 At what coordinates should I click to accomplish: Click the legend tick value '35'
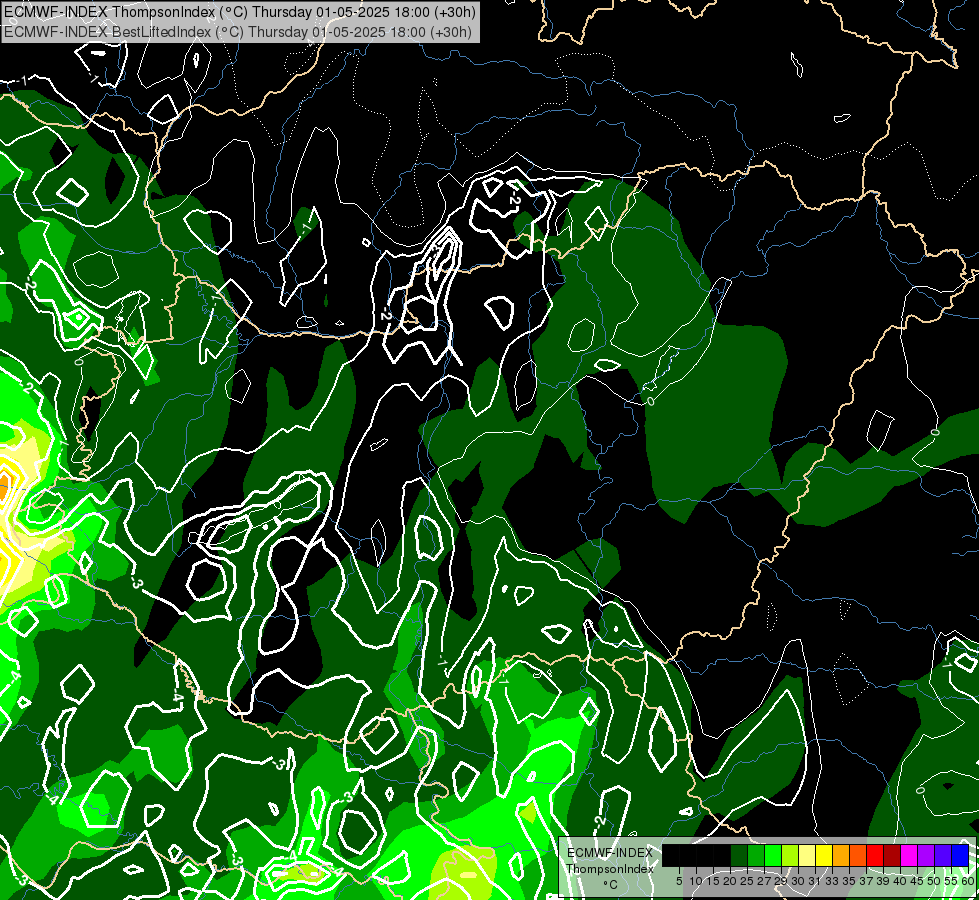click(x=849, y=881)
